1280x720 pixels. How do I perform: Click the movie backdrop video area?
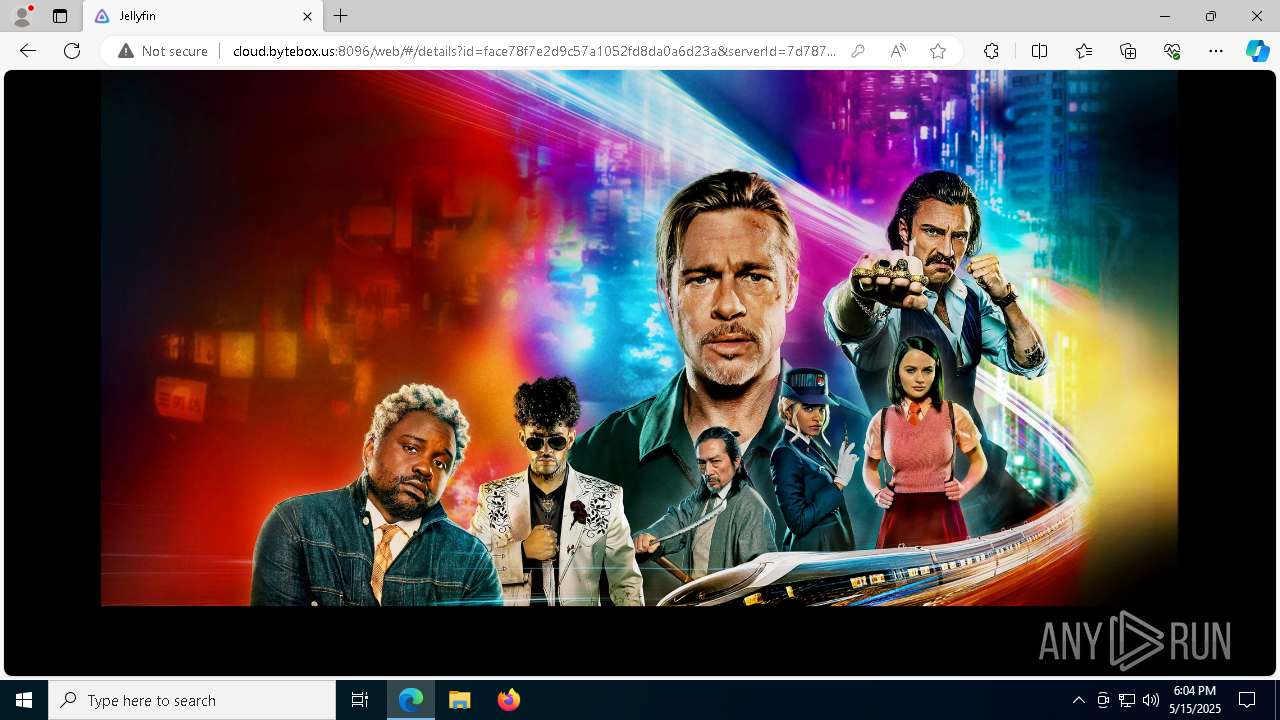point(639,338)
